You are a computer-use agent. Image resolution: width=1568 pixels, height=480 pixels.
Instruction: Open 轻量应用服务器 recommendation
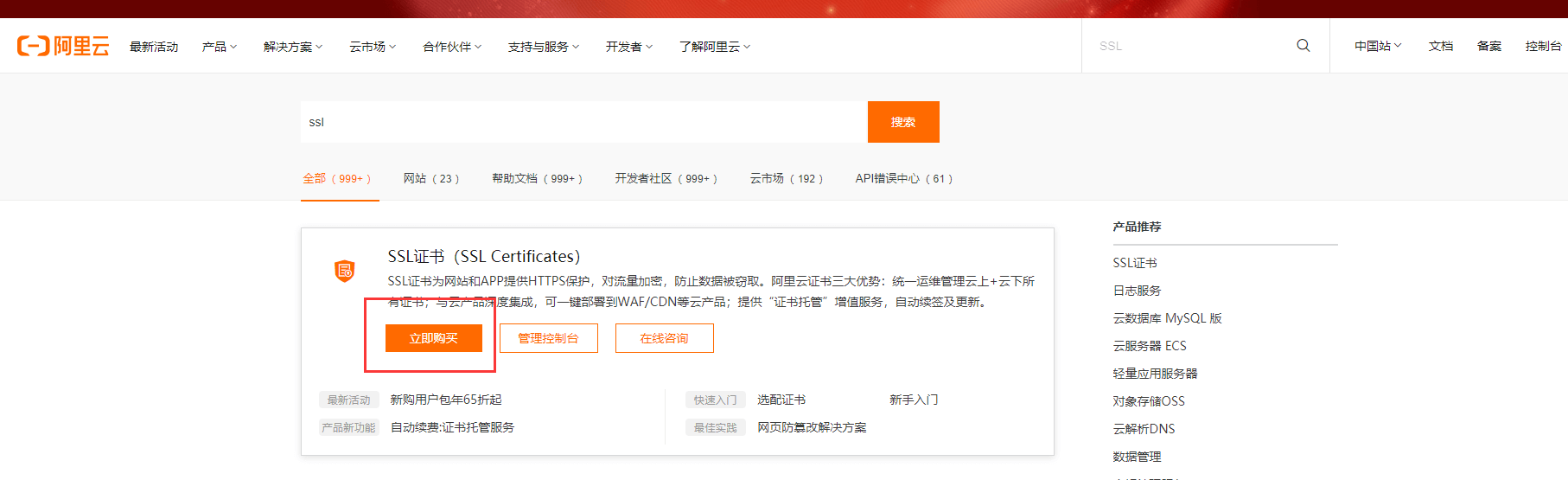pyautogui.click(x=1155, y=374)
